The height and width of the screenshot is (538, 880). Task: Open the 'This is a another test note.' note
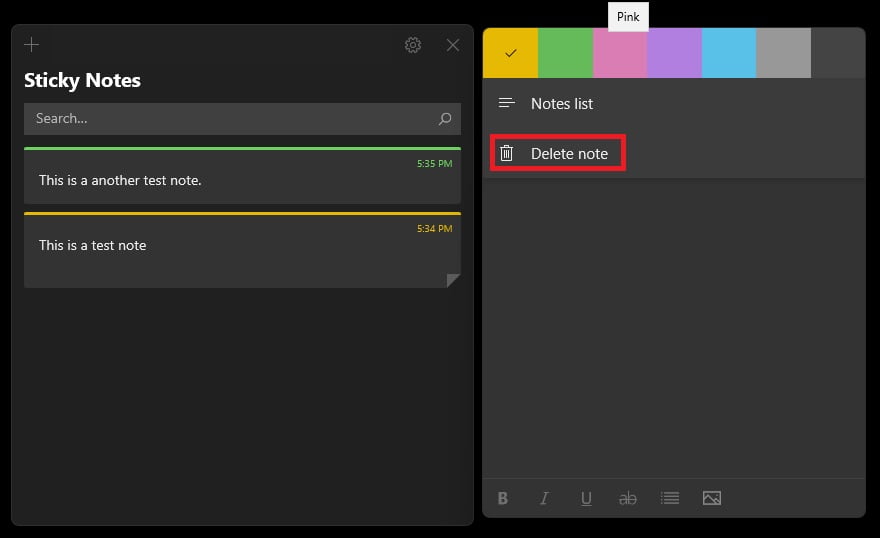coord(242,176)
